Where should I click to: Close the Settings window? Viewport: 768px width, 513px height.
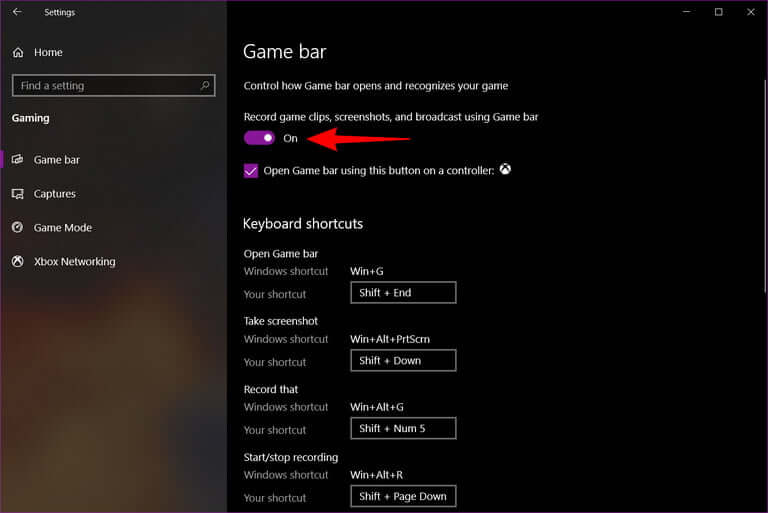tap(751, 12)
